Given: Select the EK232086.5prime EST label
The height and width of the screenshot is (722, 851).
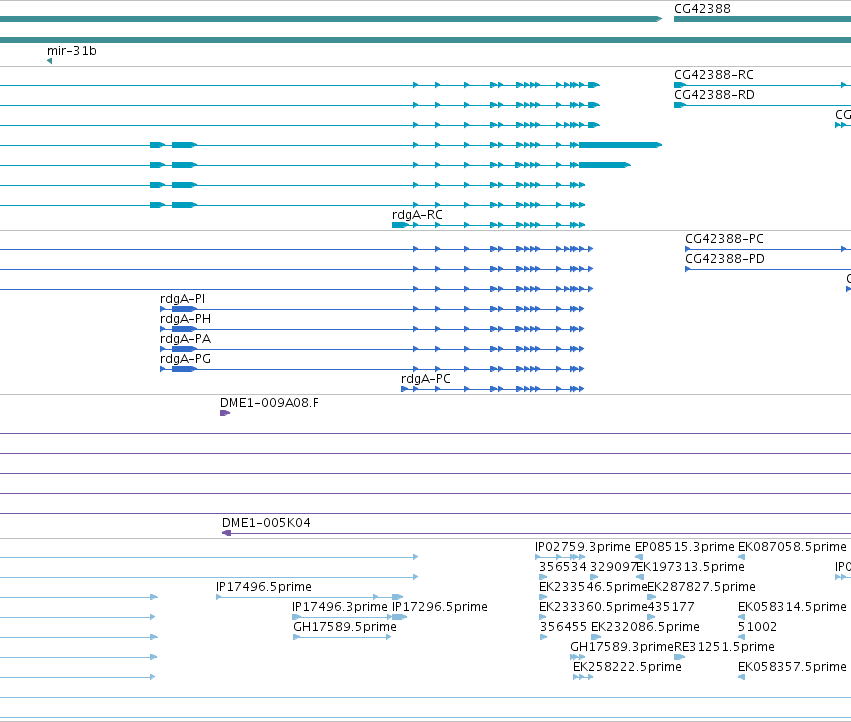Looking at the screenshot, I should tap(645, 627).
